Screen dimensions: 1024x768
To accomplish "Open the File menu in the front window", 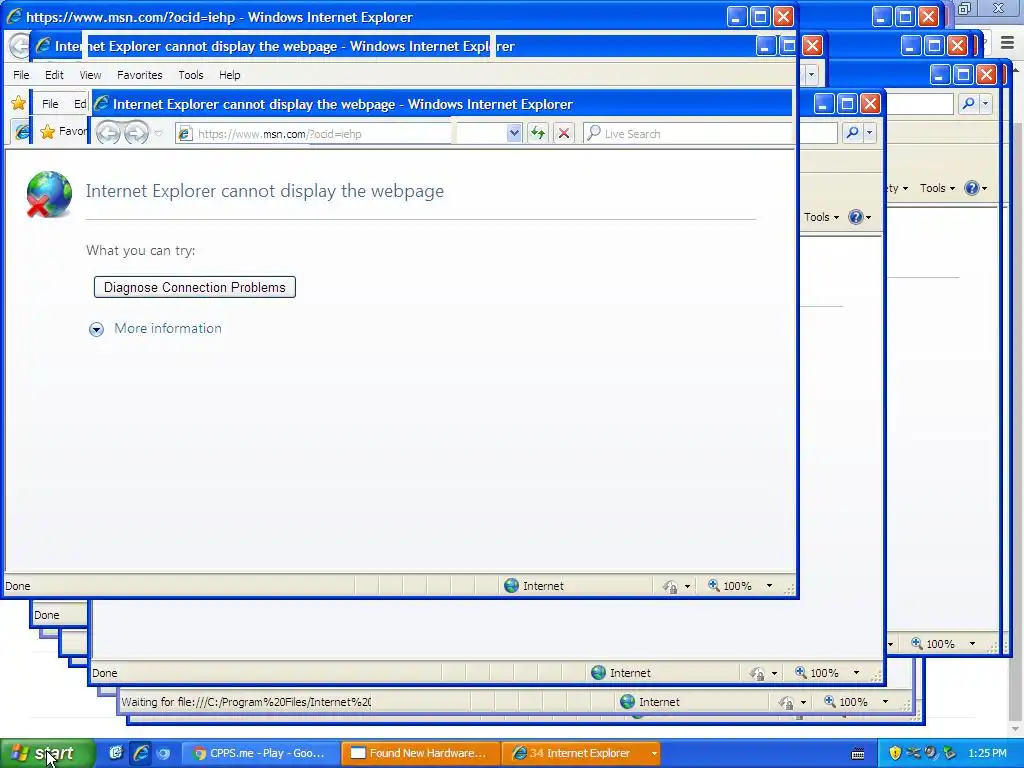I will [21, 75].
